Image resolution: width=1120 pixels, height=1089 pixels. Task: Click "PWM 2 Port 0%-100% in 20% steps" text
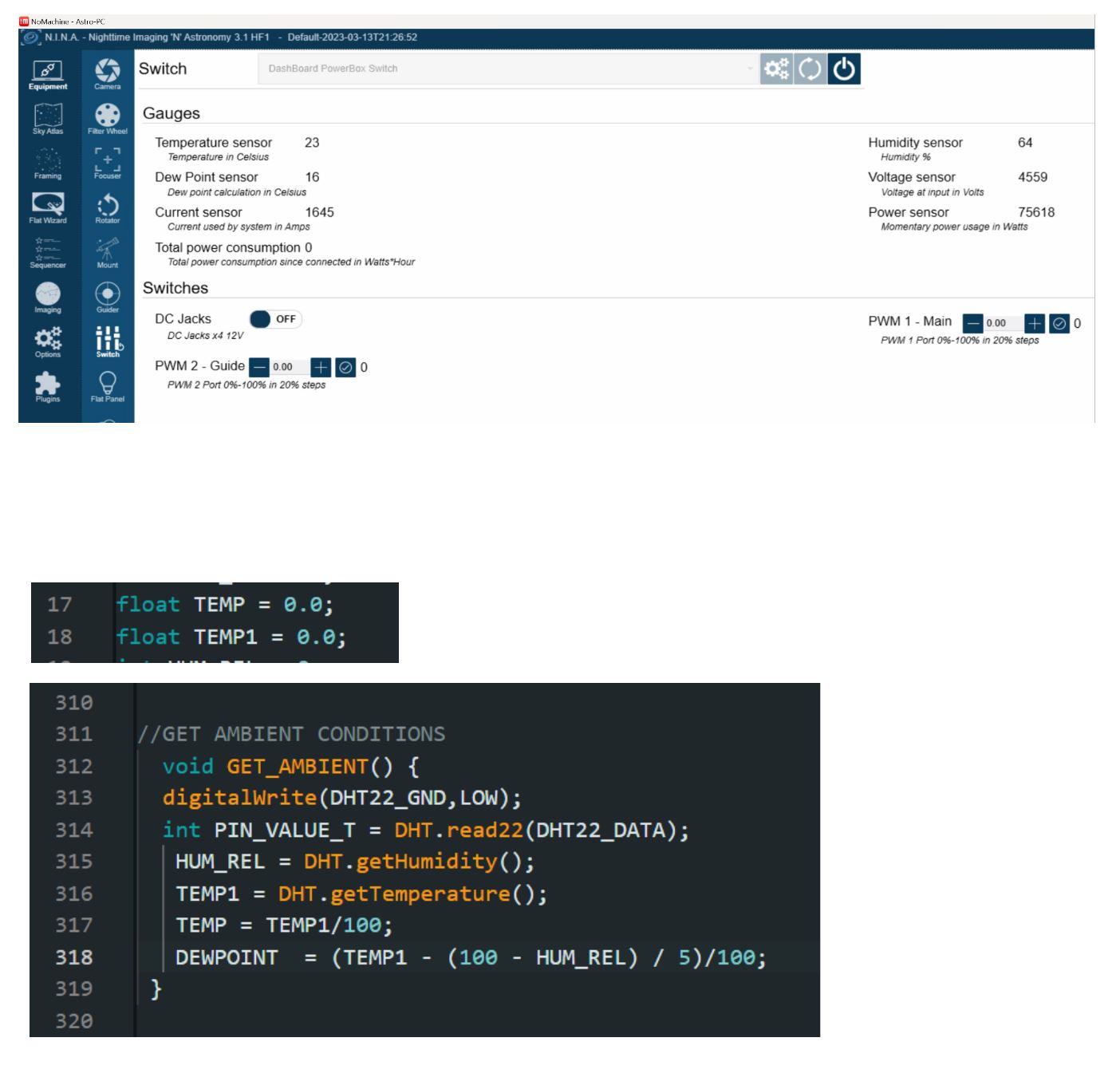246,385
